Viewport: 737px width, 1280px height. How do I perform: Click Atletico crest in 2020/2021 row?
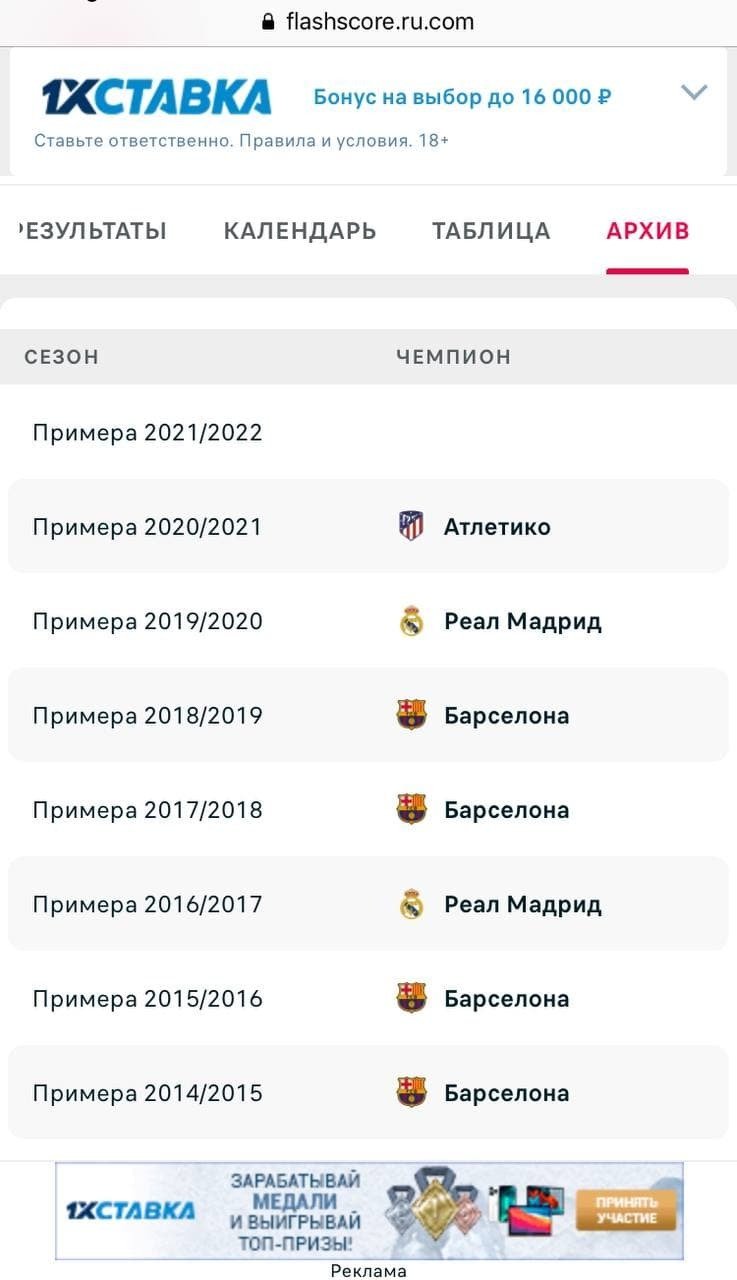coord(411,526)
